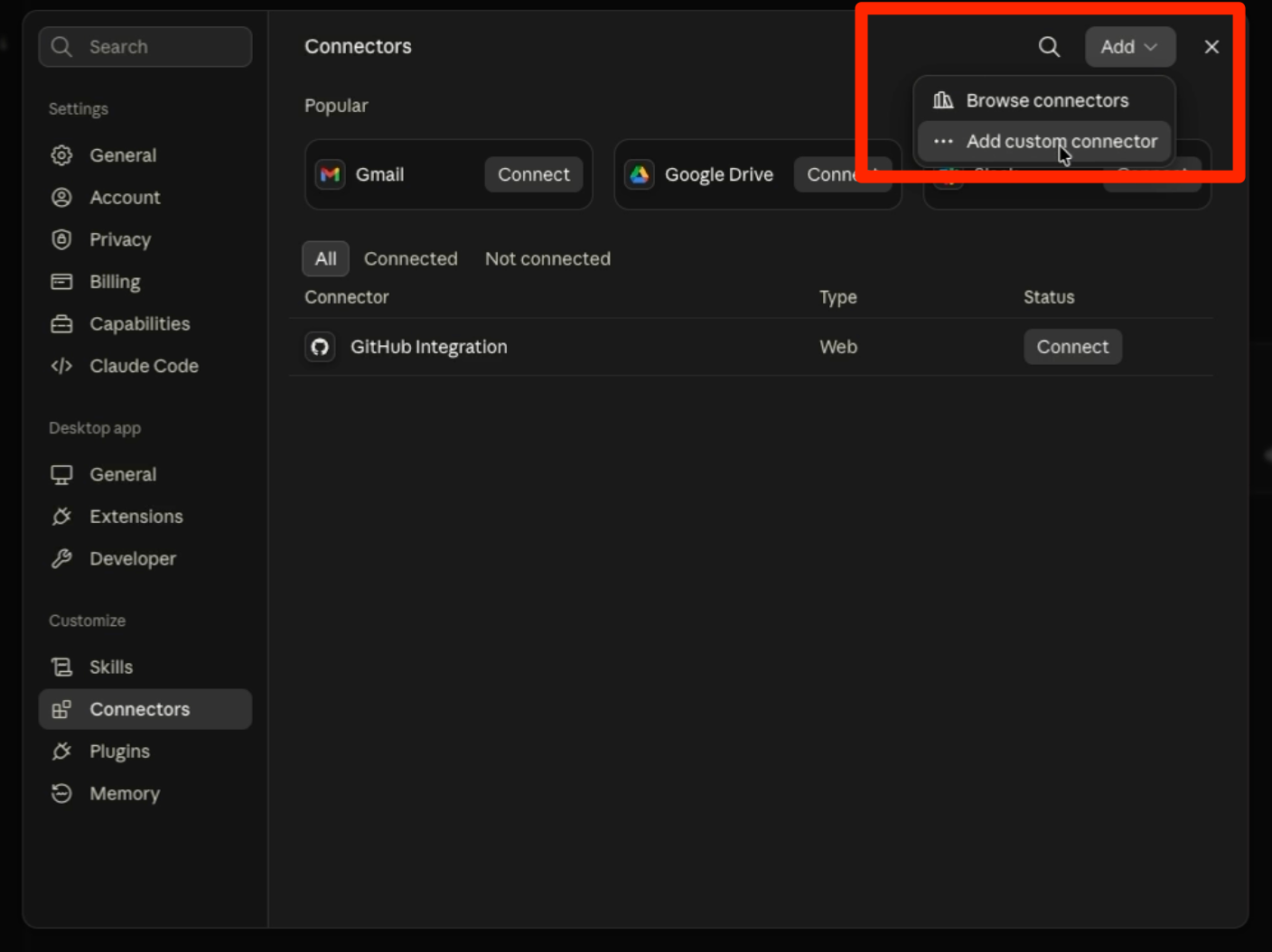1272x952 pixels.
Task: Select the GitHub Integration row name
Action: pos(429,347)
